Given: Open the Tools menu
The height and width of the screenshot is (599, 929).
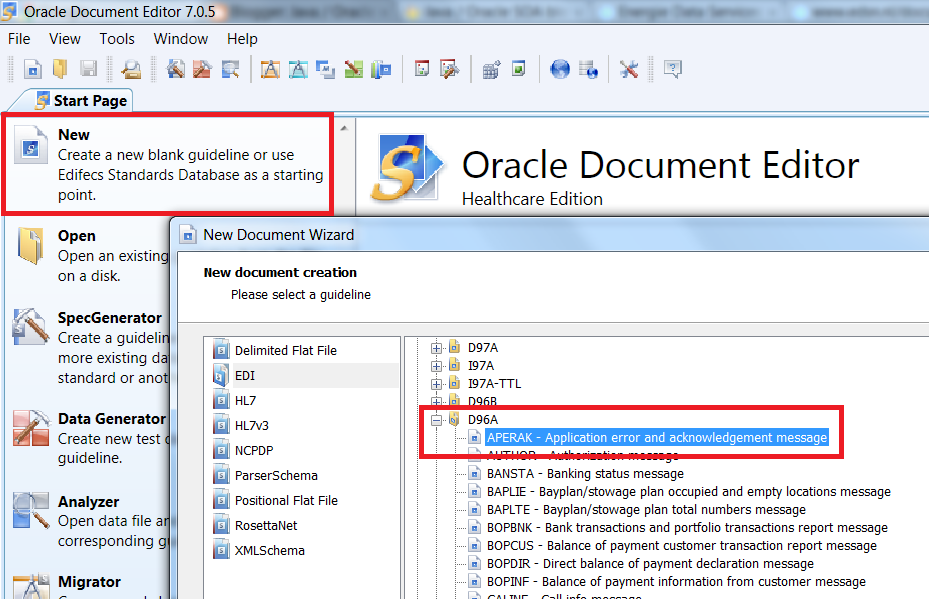Looking at the screenshot, I should click(x=117, y=39).
